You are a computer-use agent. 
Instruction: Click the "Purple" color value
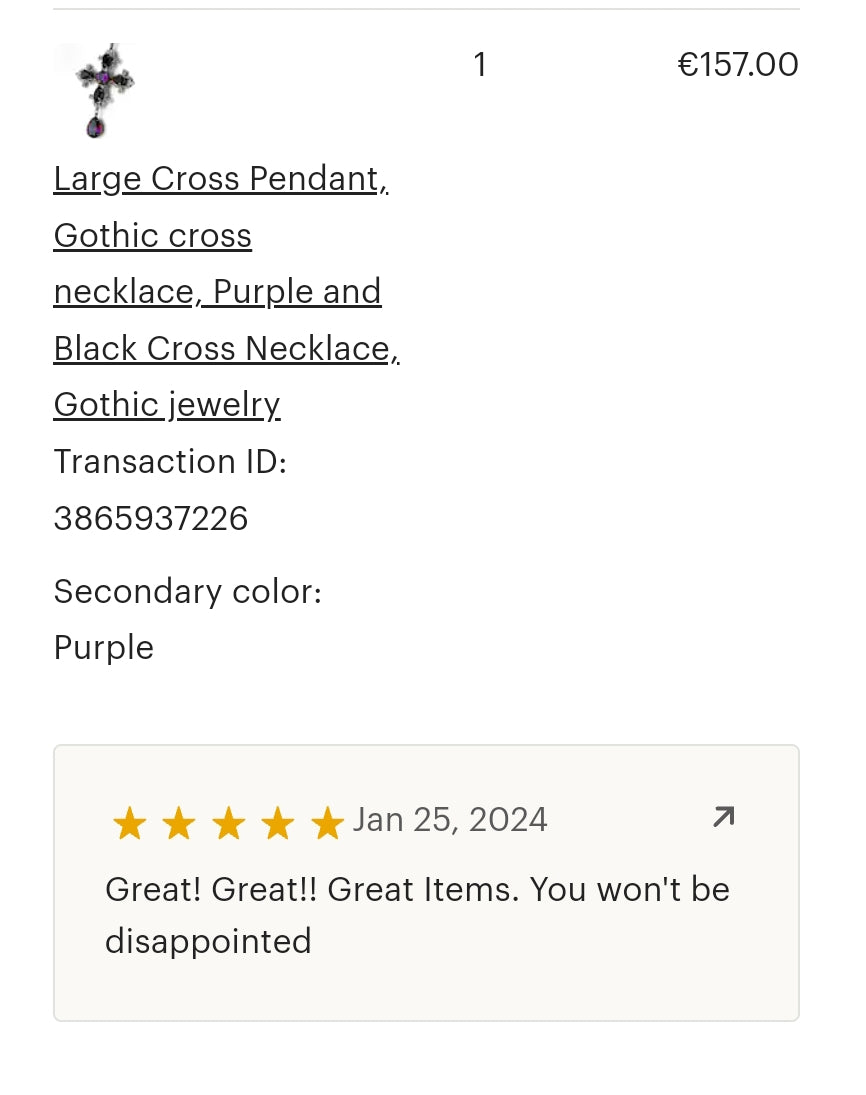103,648
